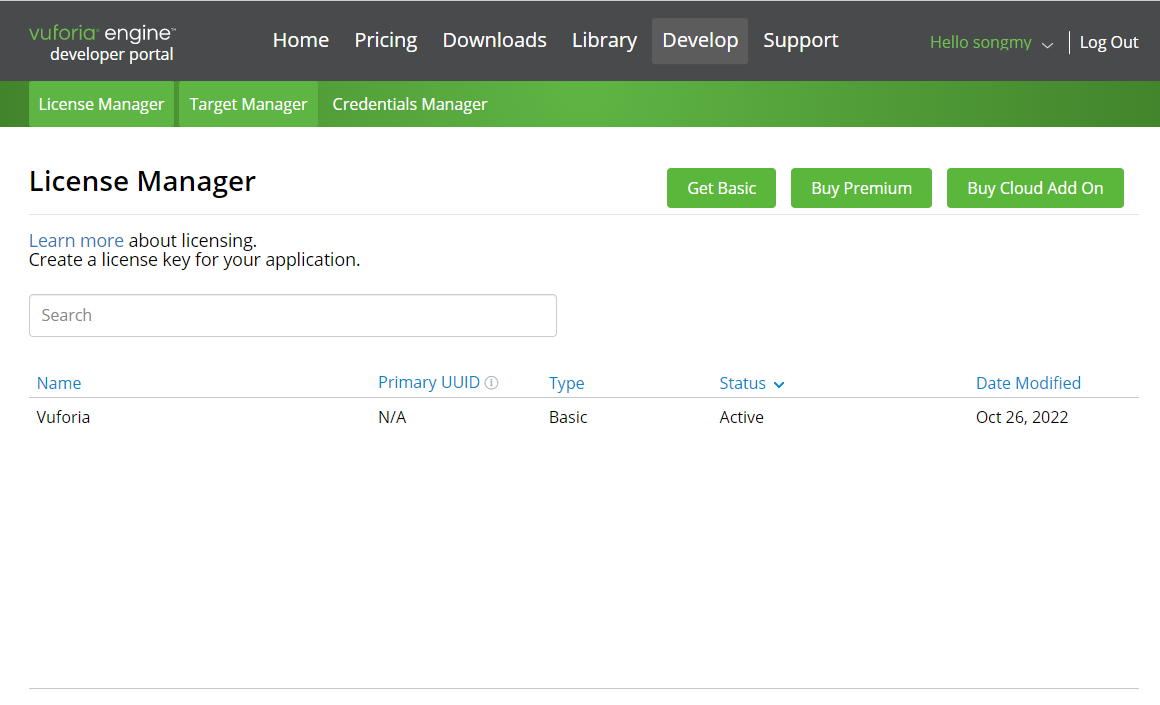Switch to the Target Manager tab
Screen dimensions: 1160x705
[248, 104]
